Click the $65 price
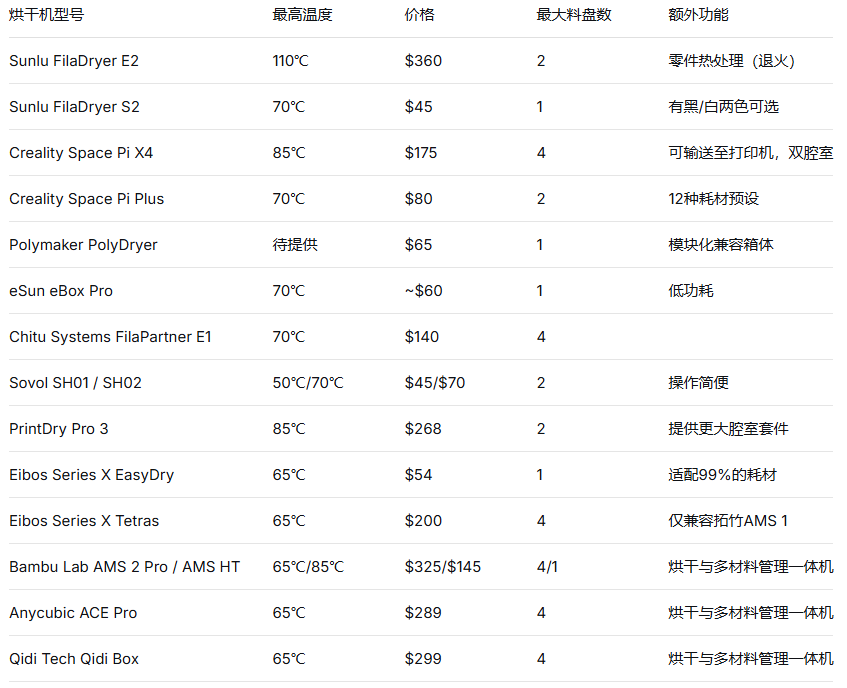The height and width of the screenshot is (688, 847). click(419, 245)
